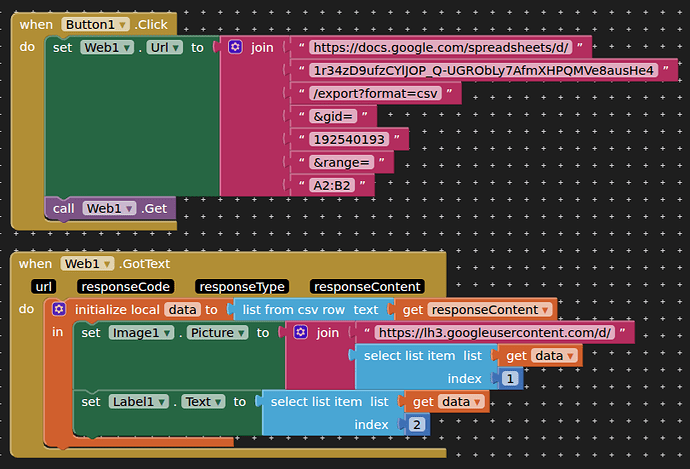Open the mutator gear on the Image1 picture join block
Viewport: 690px width, 469px height.
(x=301, y=333)
